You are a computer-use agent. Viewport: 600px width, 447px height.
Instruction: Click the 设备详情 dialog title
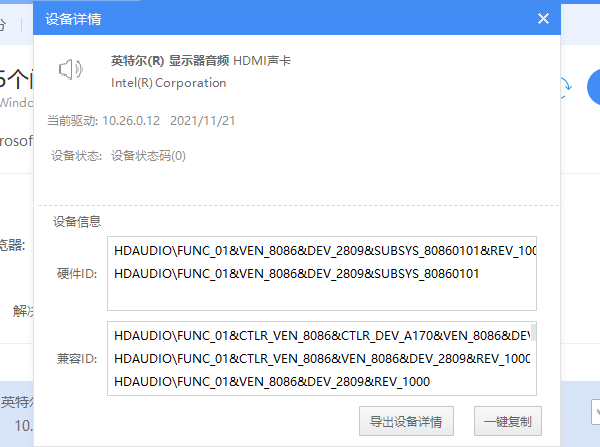[73, 19]
